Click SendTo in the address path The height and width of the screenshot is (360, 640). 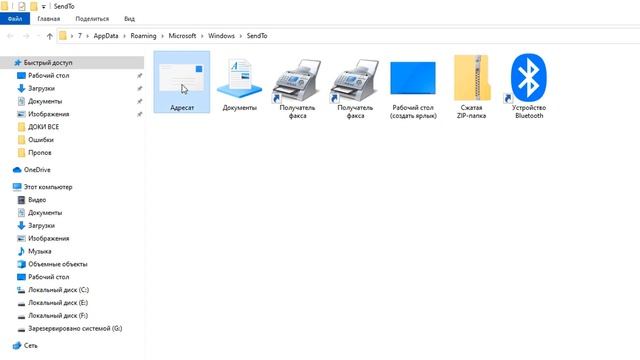(257, 36)
